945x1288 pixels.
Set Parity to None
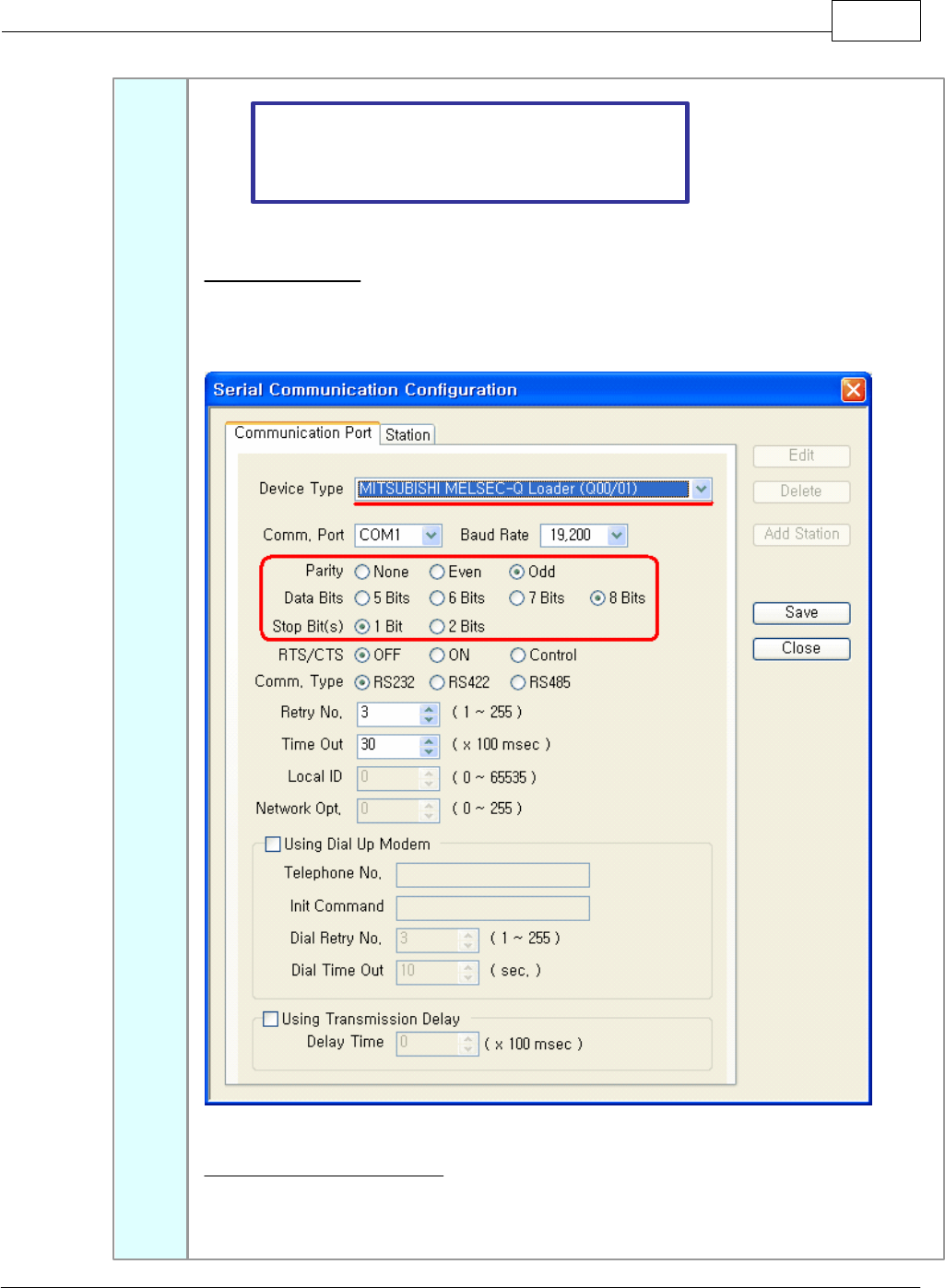(x=362, y=573)
